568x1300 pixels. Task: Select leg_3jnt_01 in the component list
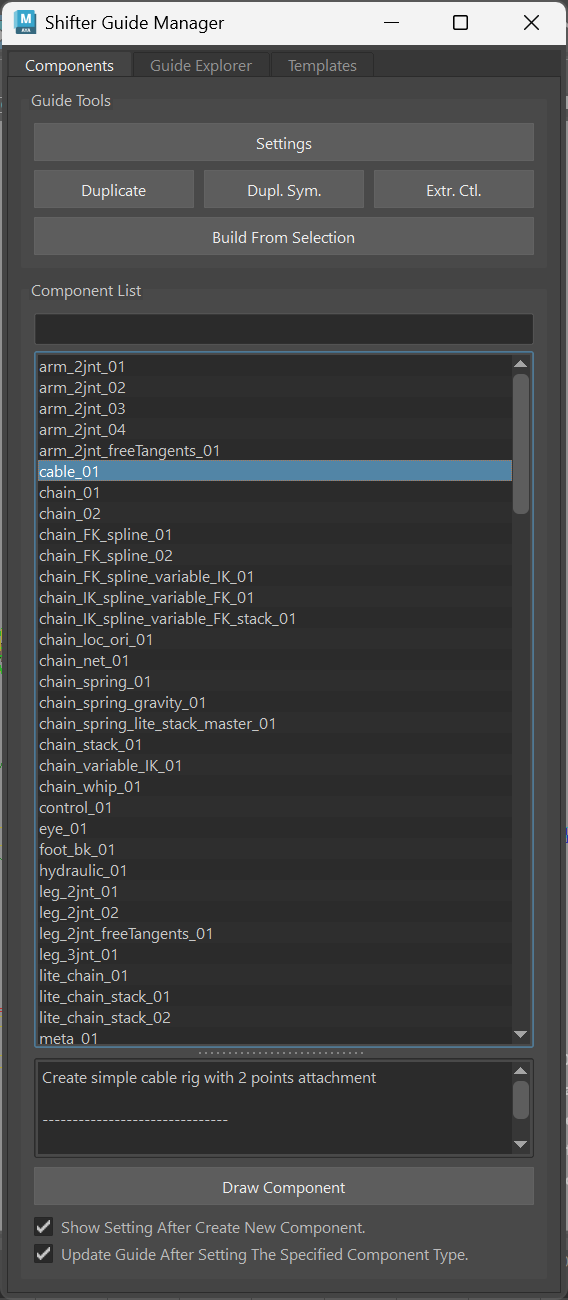coord(274,955)
